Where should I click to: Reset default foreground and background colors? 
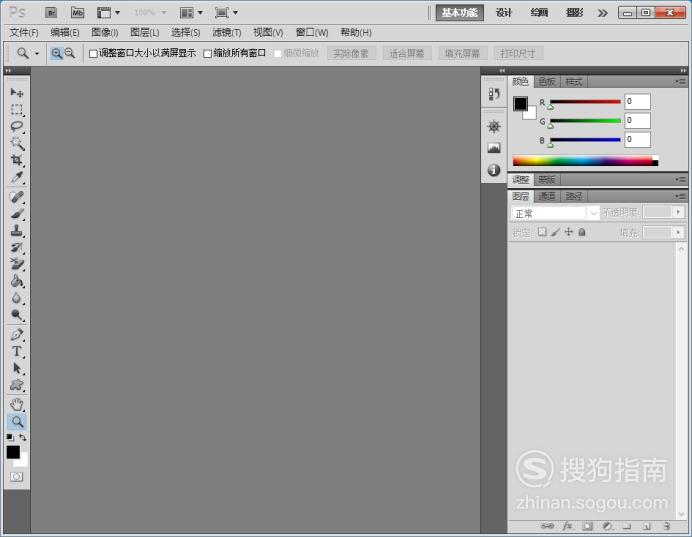coord(10,437)
